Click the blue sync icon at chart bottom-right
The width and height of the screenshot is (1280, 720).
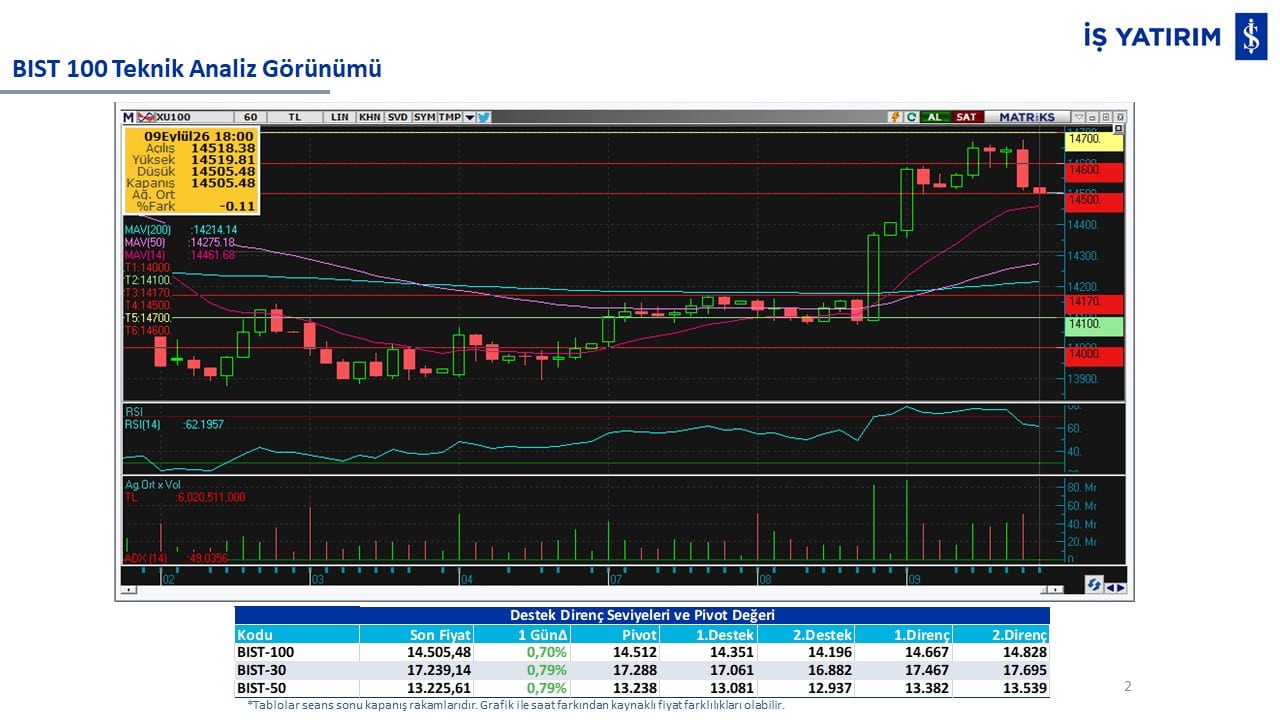(x=1093, y=586)
